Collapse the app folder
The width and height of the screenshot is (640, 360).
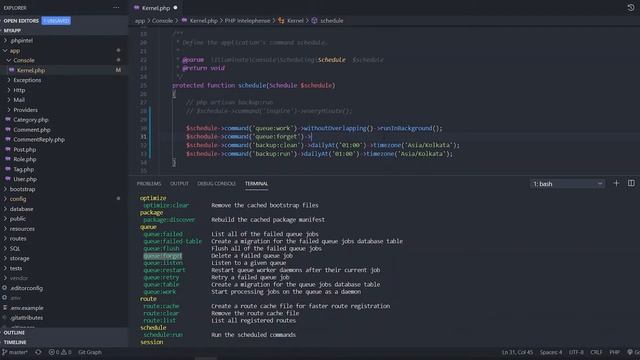coord(5,51)
